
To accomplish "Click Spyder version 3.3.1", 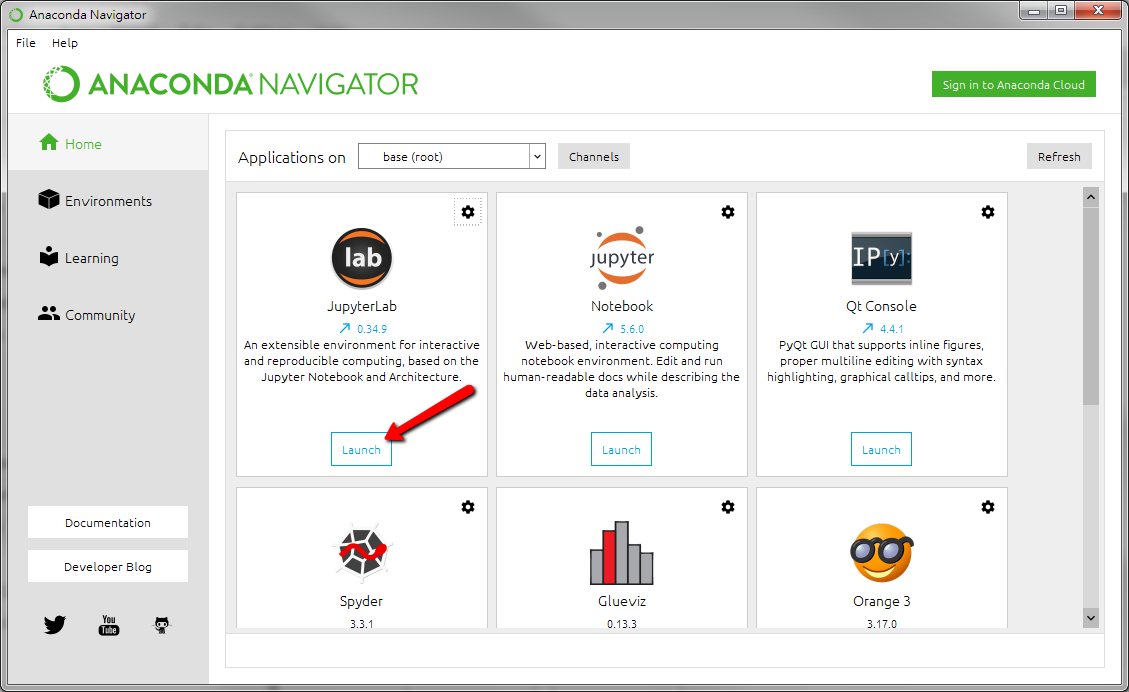I will [x=361, y=624].
